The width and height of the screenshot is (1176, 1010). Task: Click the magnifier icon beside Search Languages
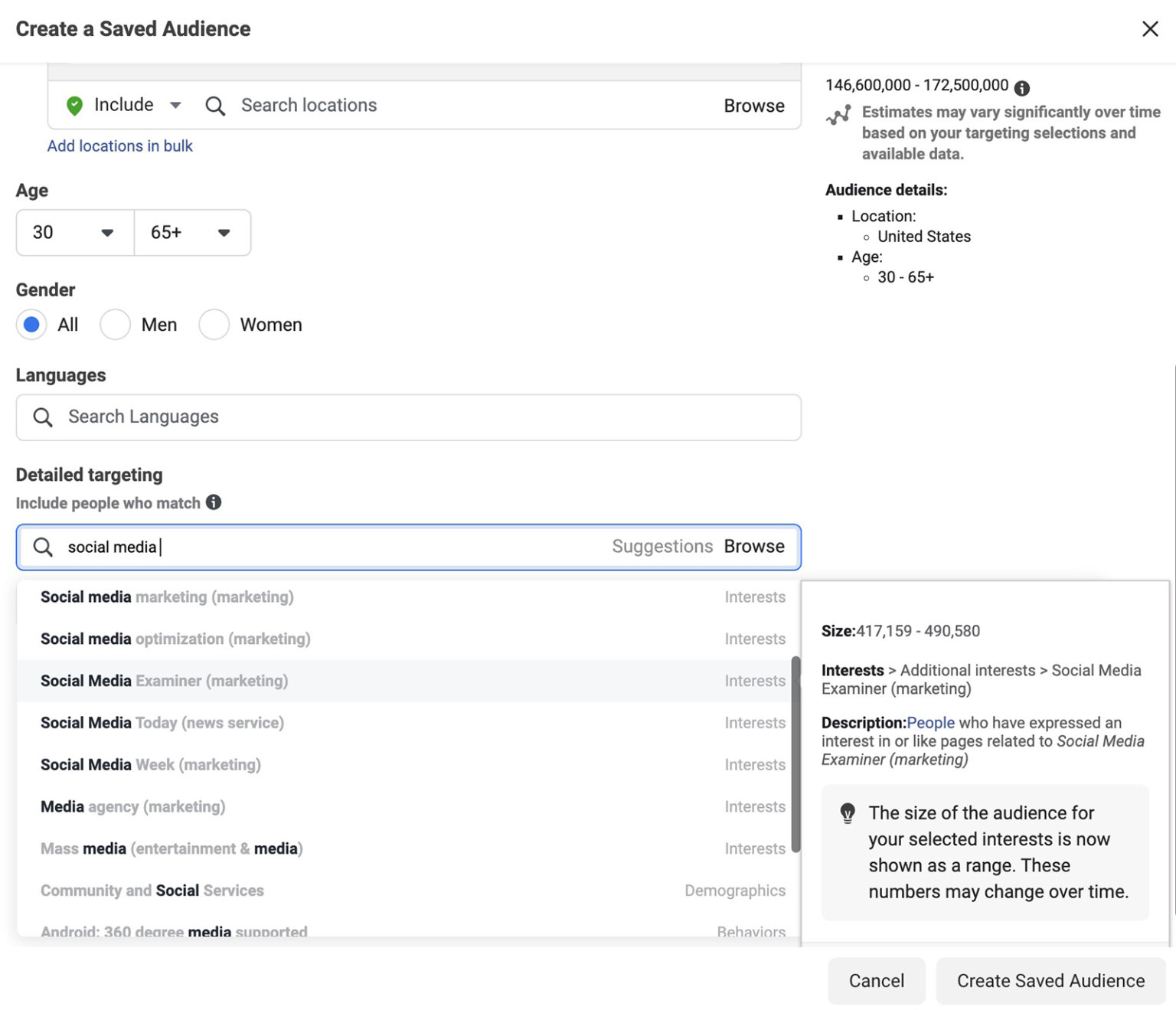(x=42, y=417)
